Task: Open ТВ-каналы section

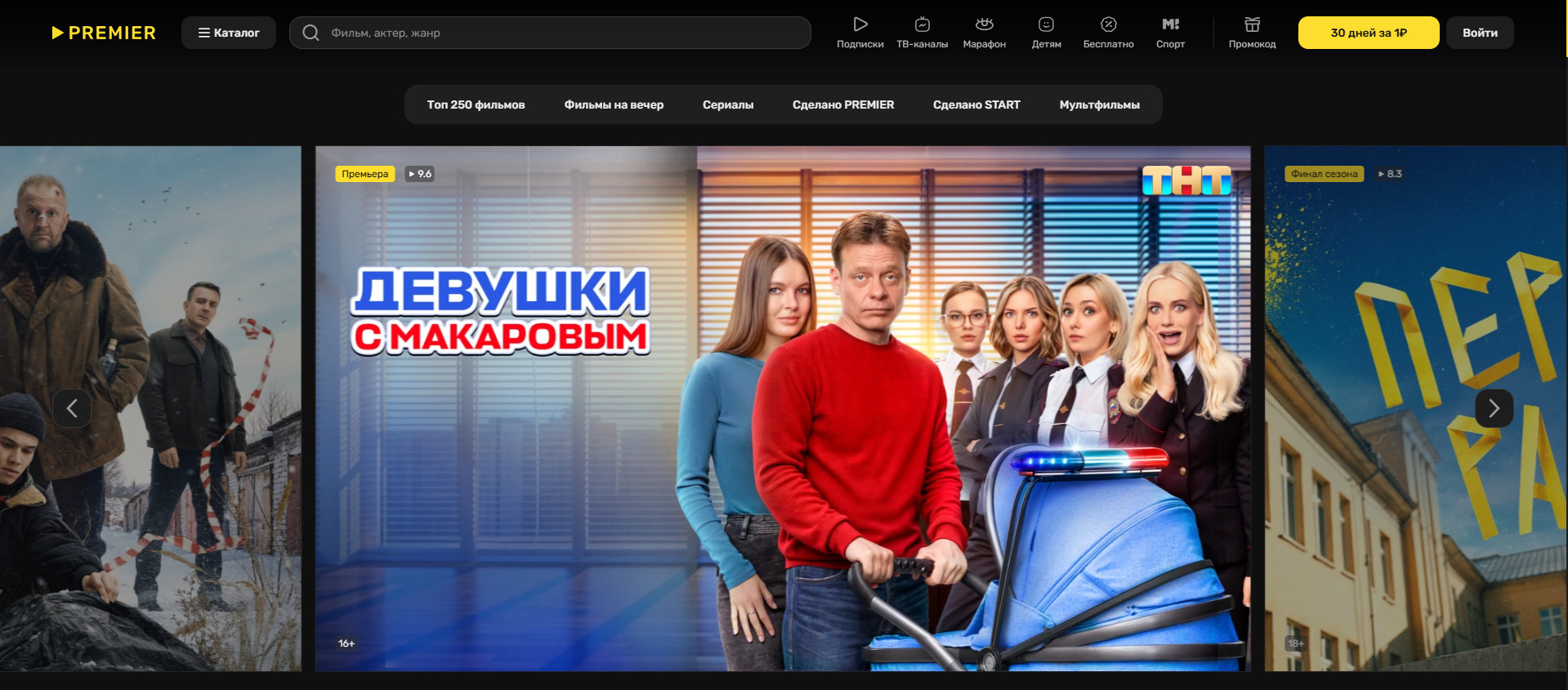Action: tap(922, 33)
